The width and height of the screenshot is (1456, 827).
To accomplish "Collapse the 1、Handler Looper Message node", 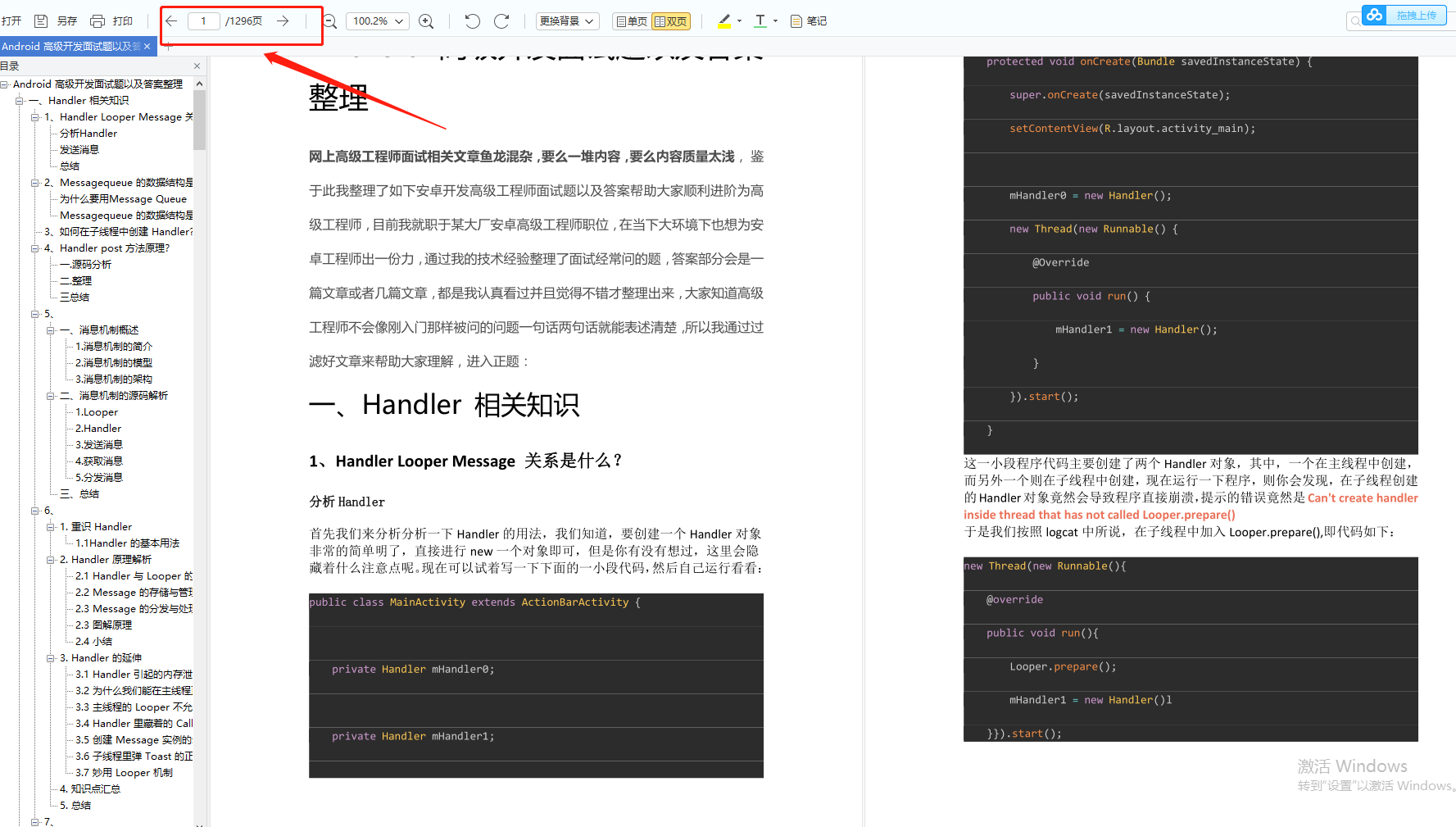I will (34, 117).
